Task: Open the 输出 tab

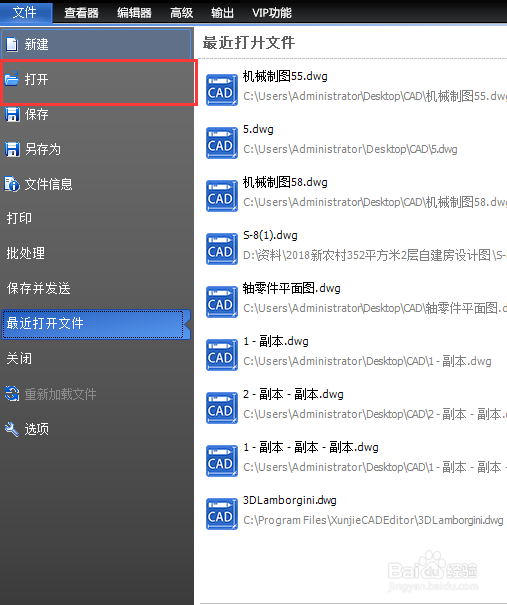Action: (x=222, y=13)
